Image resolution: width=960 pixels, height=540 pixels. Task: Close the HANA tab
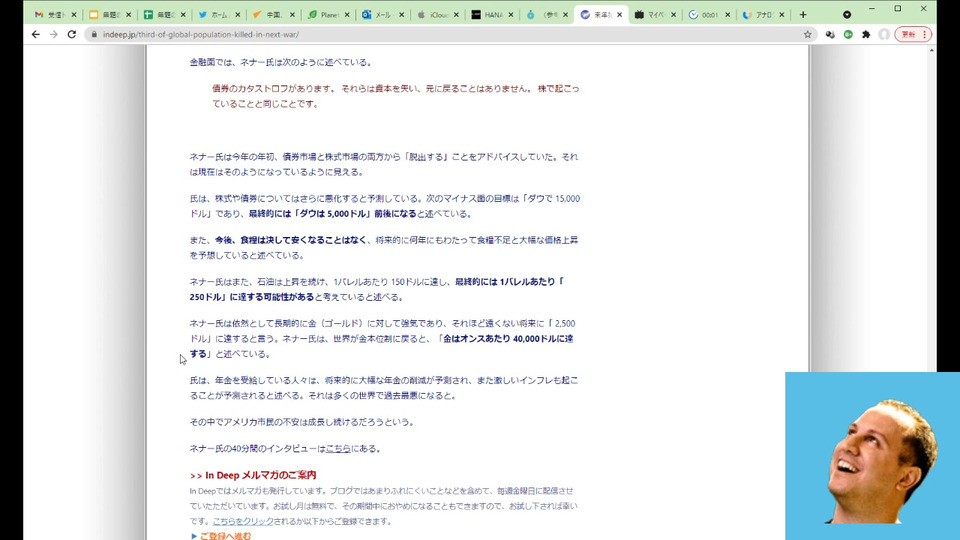pyautogui.click(x=511, y=15)
